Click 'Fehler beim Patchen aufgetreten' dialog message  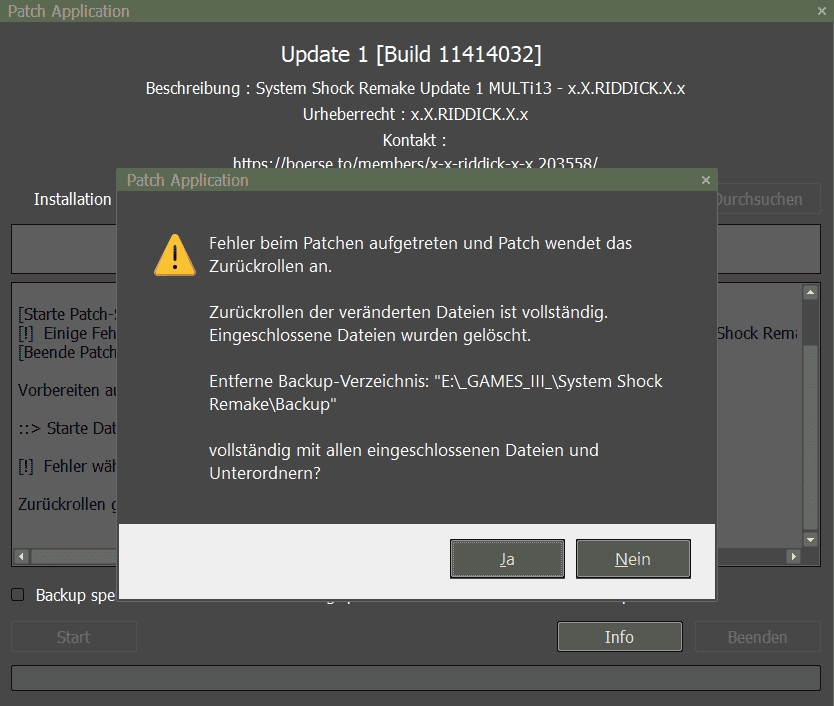point(420,254)
